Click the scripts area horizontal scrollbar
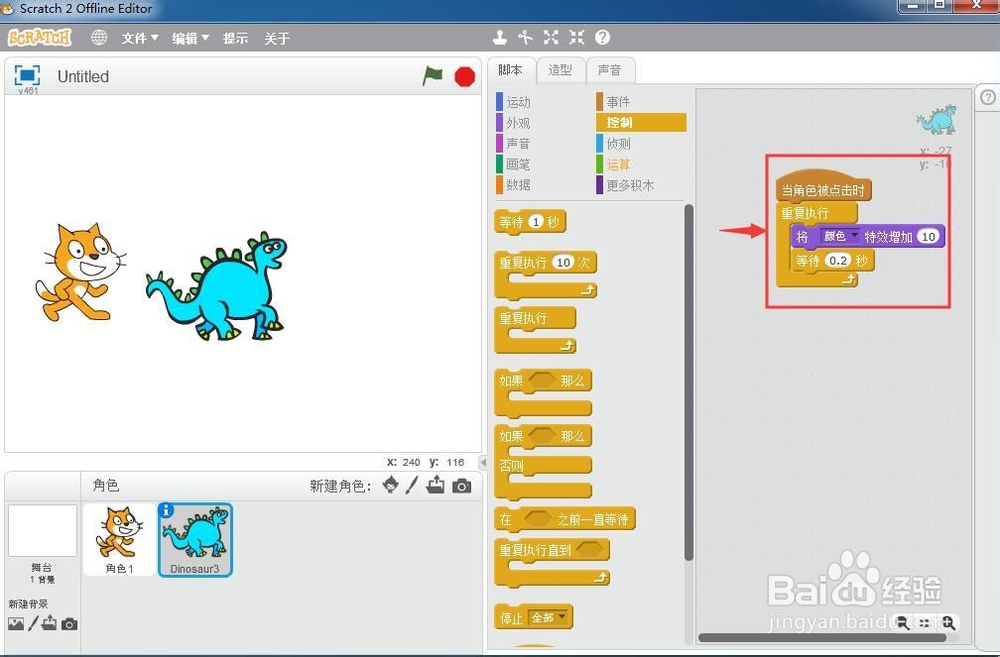The height and width of the screenshot is (657, 1000). (823, 637)
